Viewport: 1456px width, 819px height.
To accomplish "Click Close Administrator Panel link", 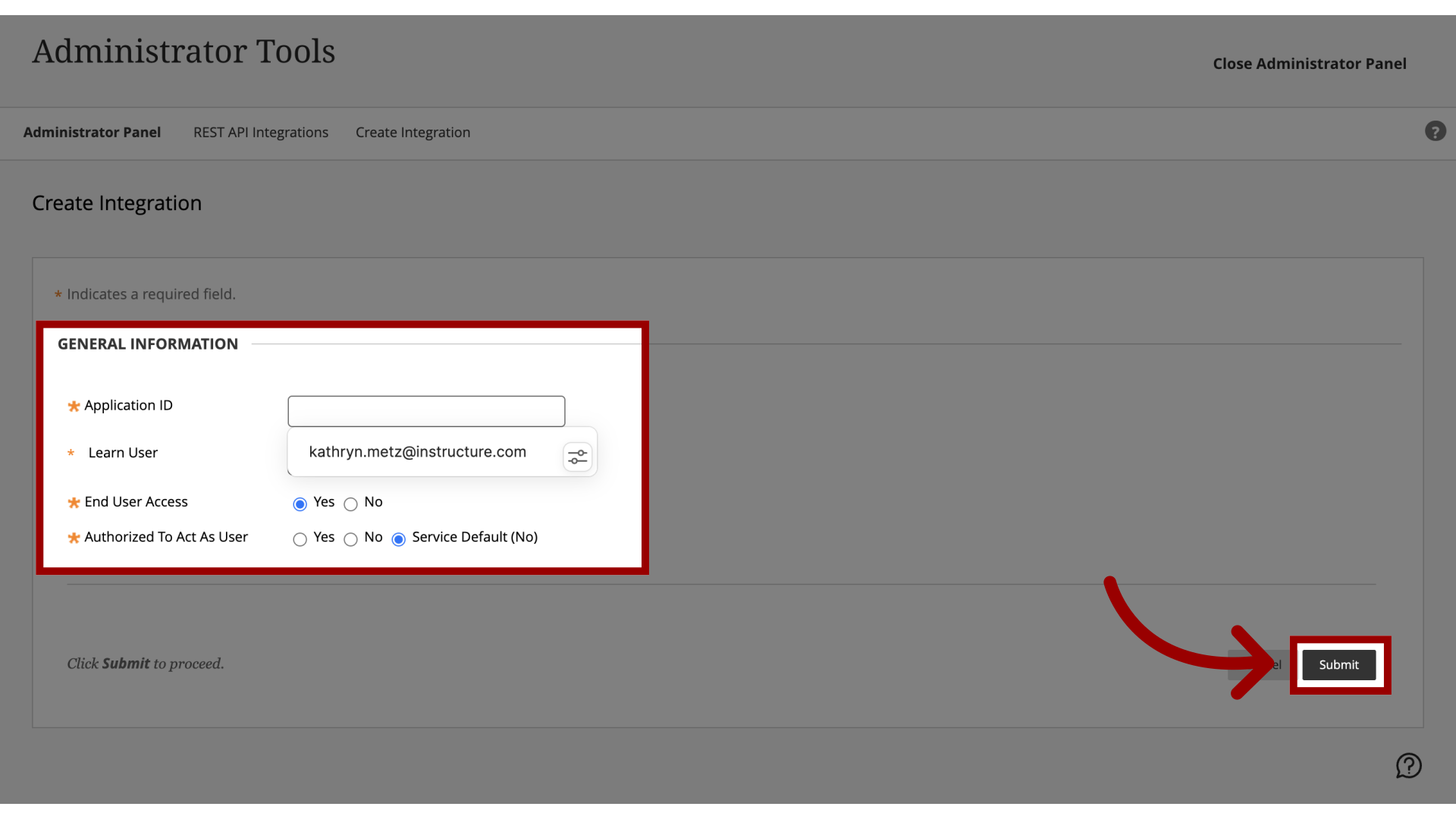I will click(1310, 64).
